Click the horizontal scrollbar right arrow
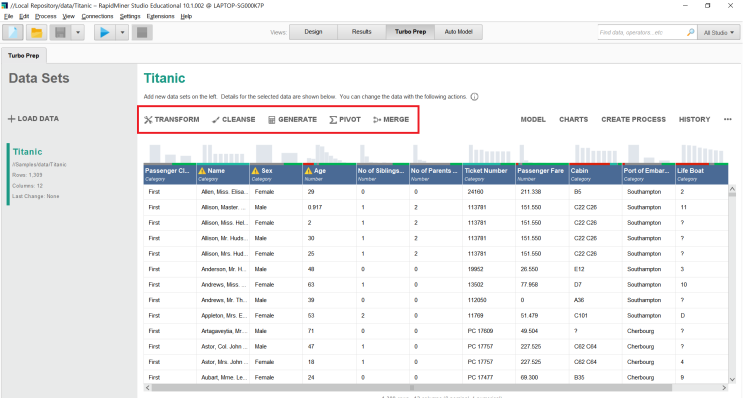Viewport: 743px width, 398px height. coord(724,388)
